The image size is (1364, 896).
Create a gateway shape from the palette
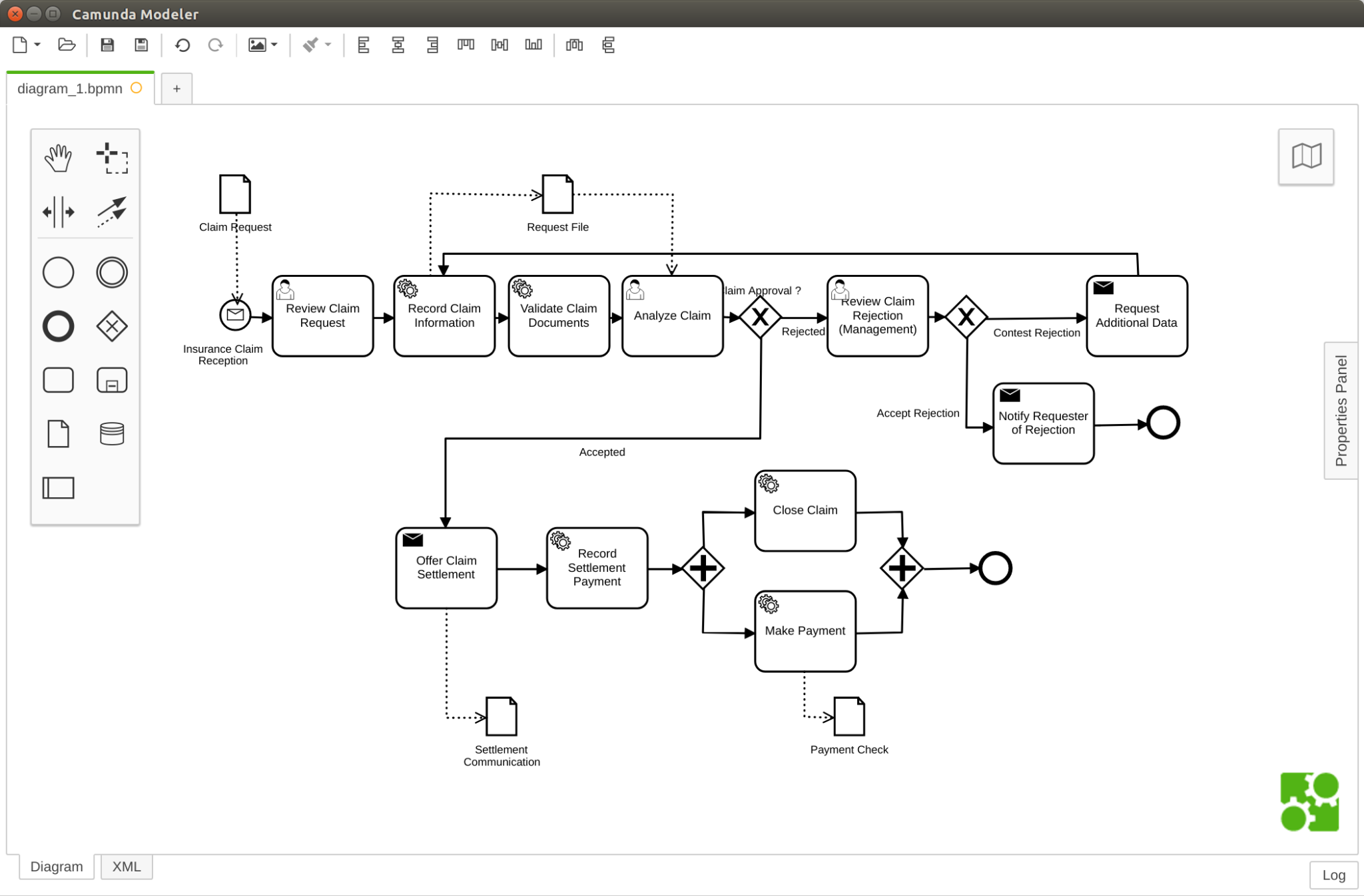[112, 326]
